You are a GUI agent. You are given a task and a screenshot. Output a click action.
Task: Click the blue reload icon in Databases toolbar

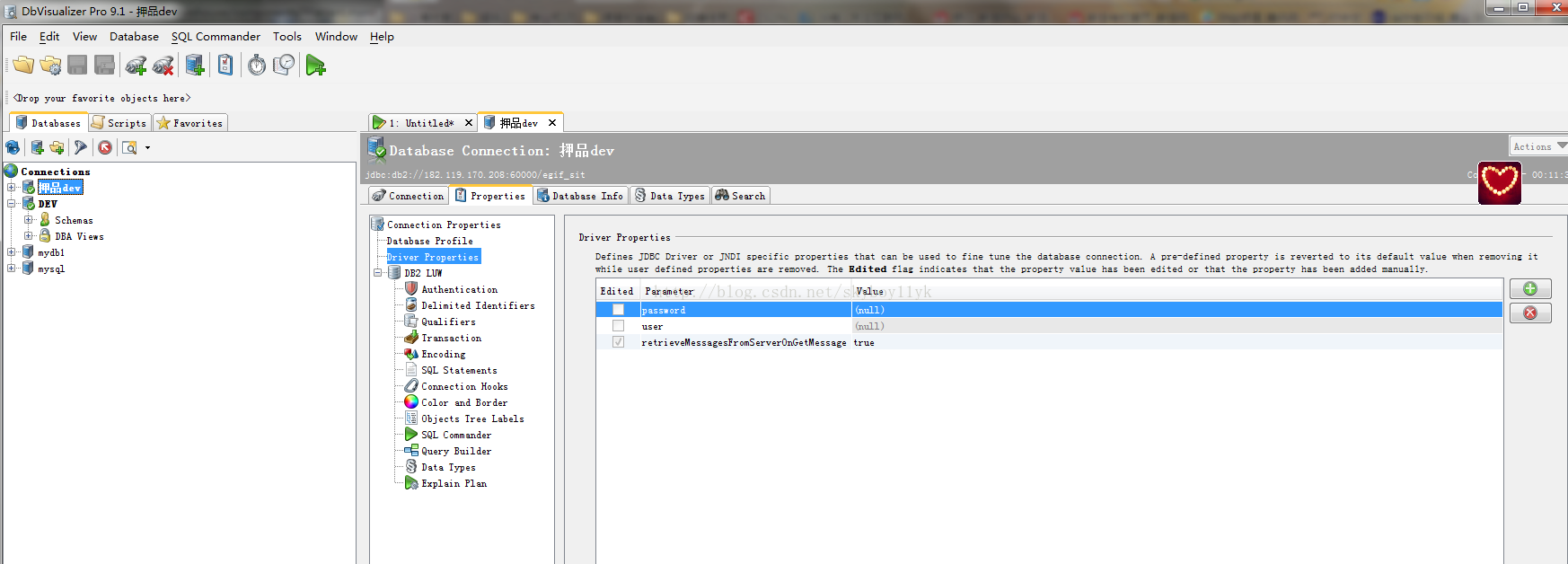(x=13, y=147)
